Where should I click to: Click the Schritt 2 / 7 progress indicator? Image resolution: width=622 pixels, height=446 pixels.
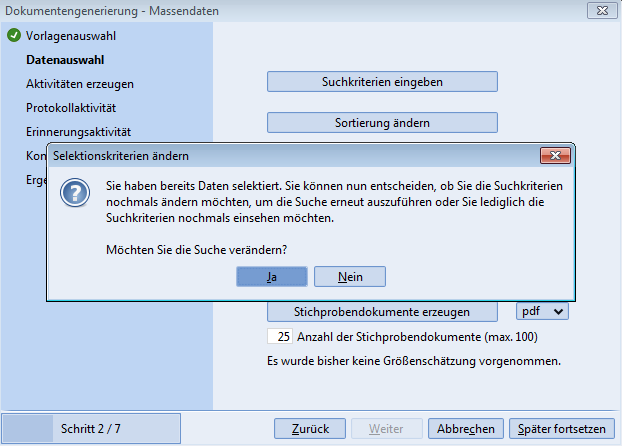point(92,428)
